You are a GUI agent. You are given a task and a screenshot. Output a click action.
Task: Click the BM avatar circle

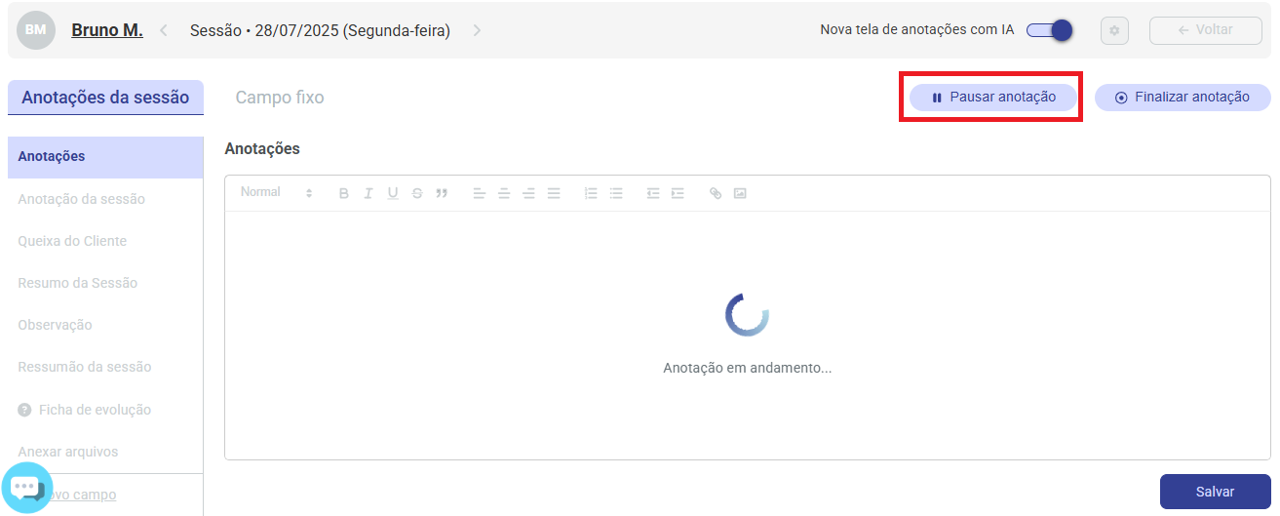point(35,31)
